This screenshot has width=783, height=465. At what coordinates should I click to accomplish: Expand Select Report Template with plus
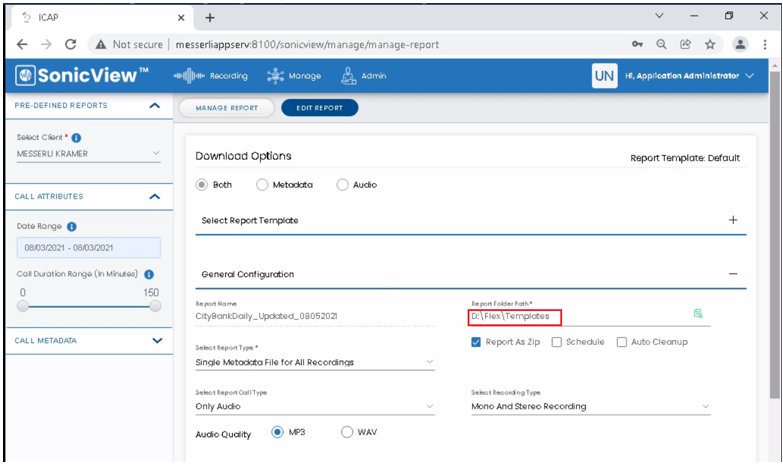(x=733, y=220)
